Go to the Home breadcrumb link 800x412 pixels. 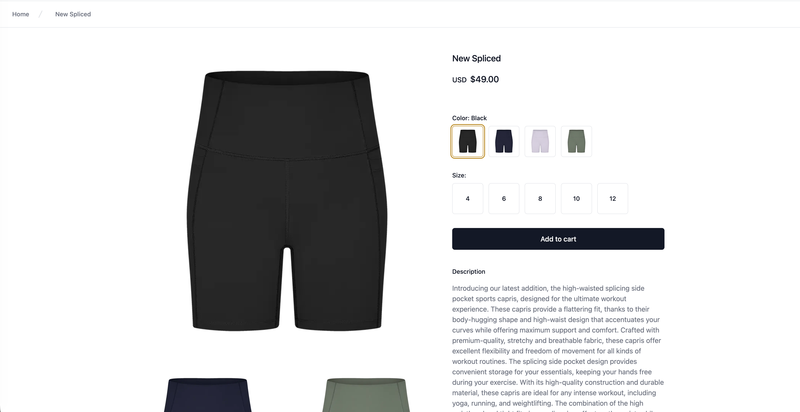[20, 14]
